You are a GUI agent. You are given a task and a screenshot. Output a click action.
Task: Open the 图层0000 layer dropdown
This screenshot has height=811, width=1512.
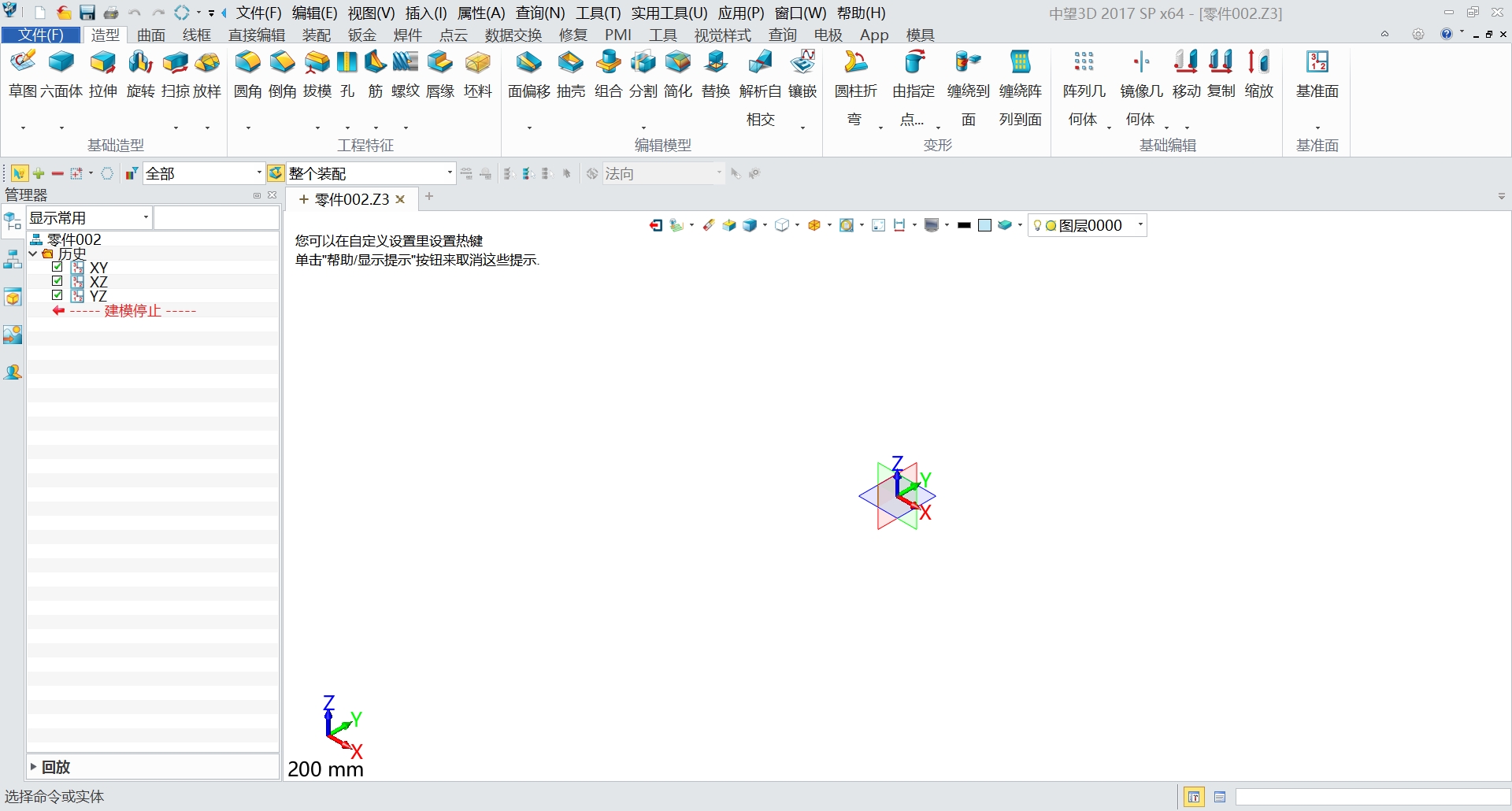tap(1140, 225)
